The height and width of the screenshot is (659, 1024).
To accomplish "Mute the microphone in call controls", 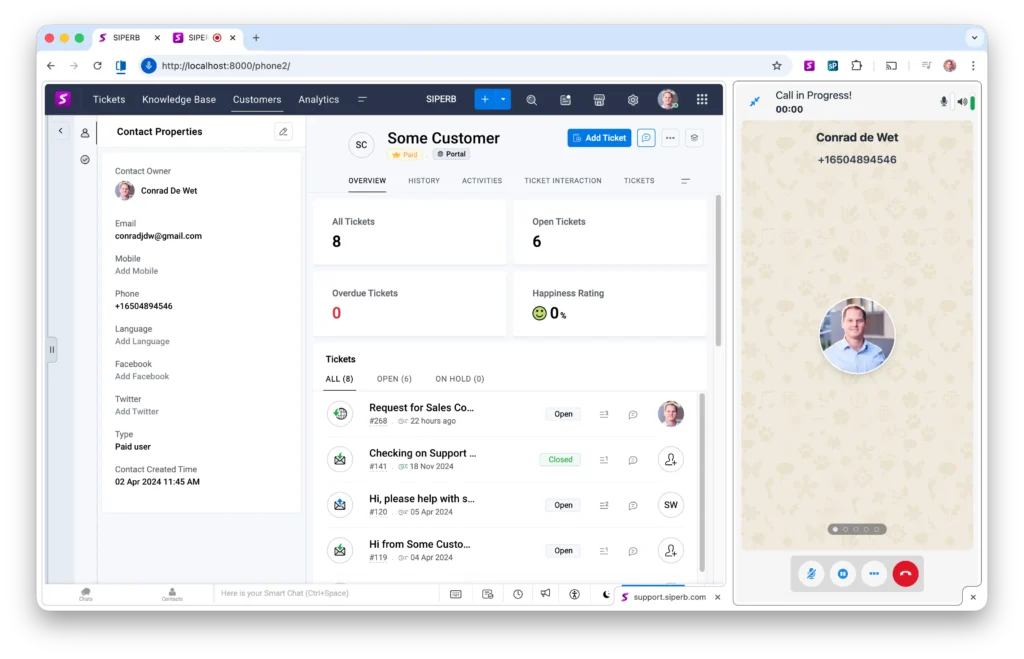I will click(811, 574).
